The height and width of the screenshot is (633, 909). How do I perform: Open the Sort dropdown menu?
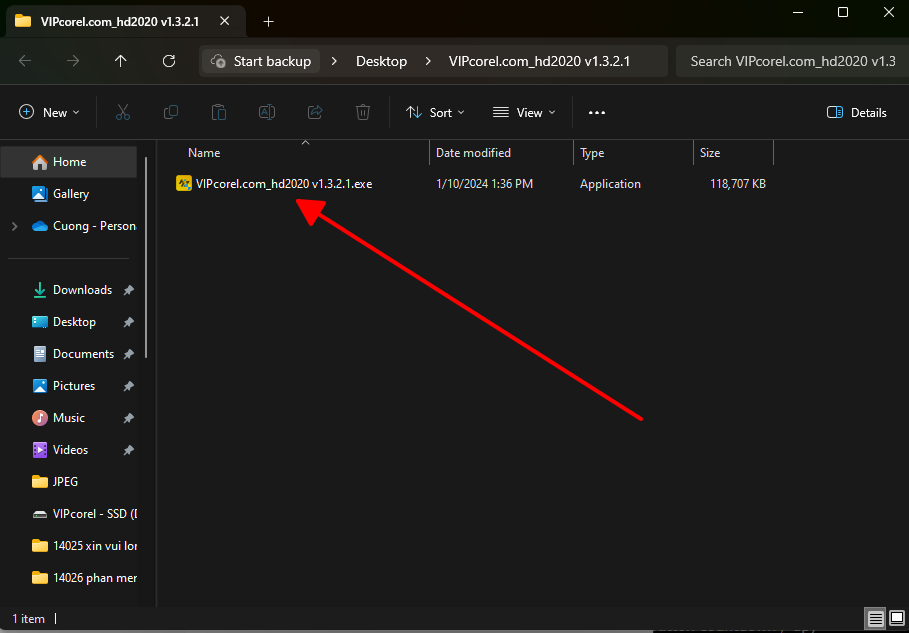coord(435,112)
